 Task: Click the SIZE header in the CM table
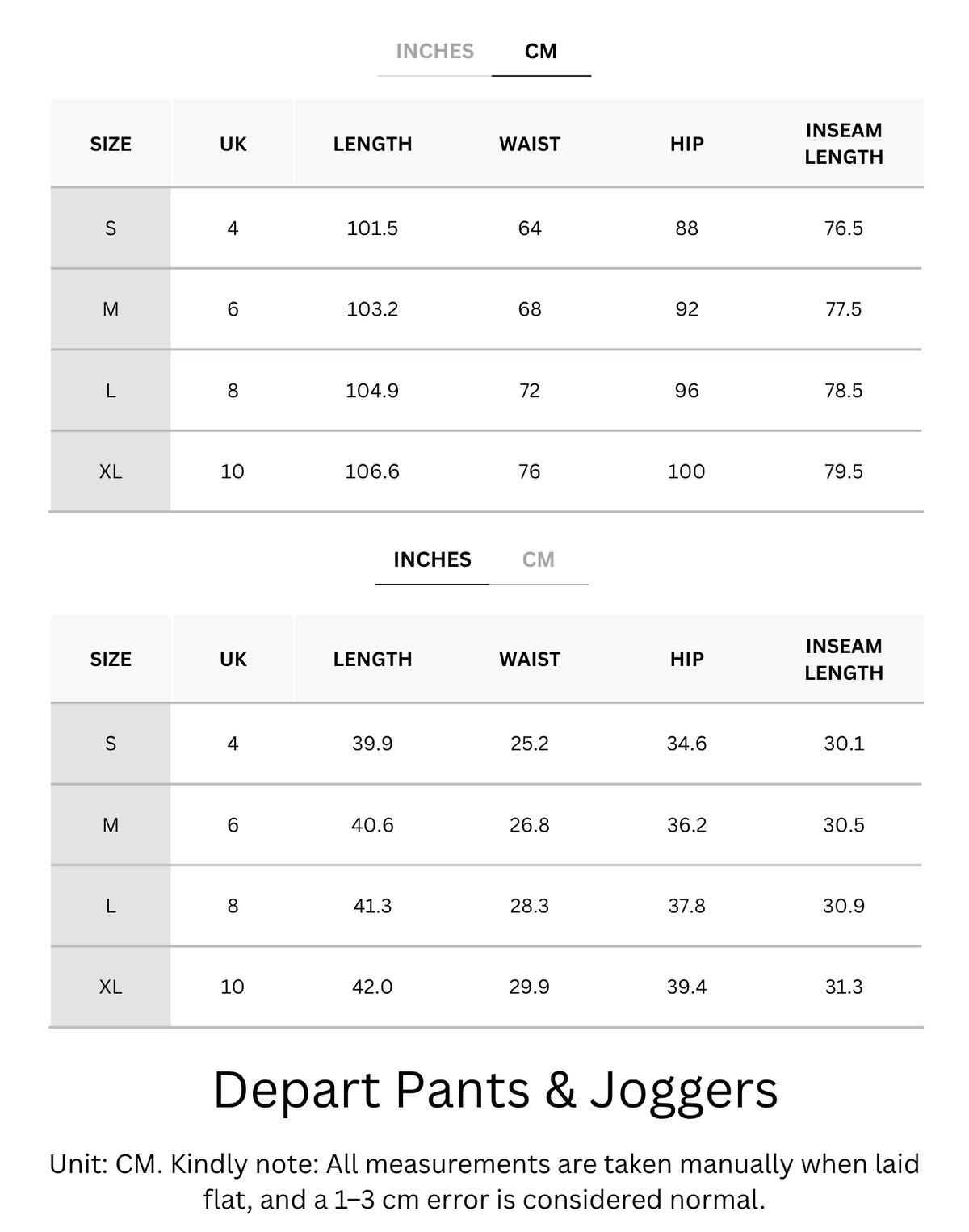click(111, 144)
